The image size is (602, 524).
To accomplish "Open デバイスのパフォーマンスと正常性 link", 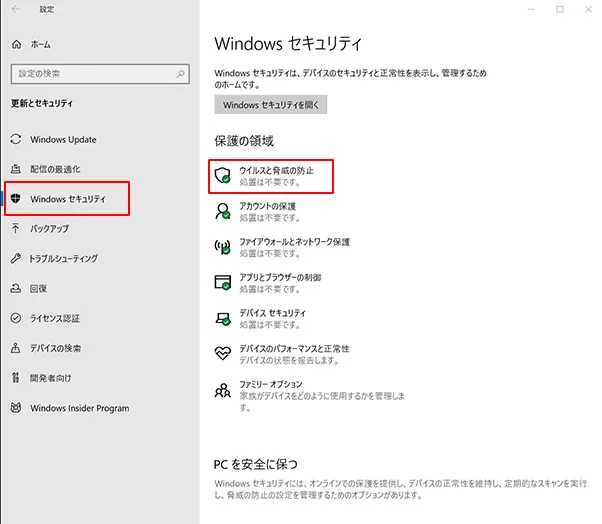I will pyautogui.click(x=294, y=349).
